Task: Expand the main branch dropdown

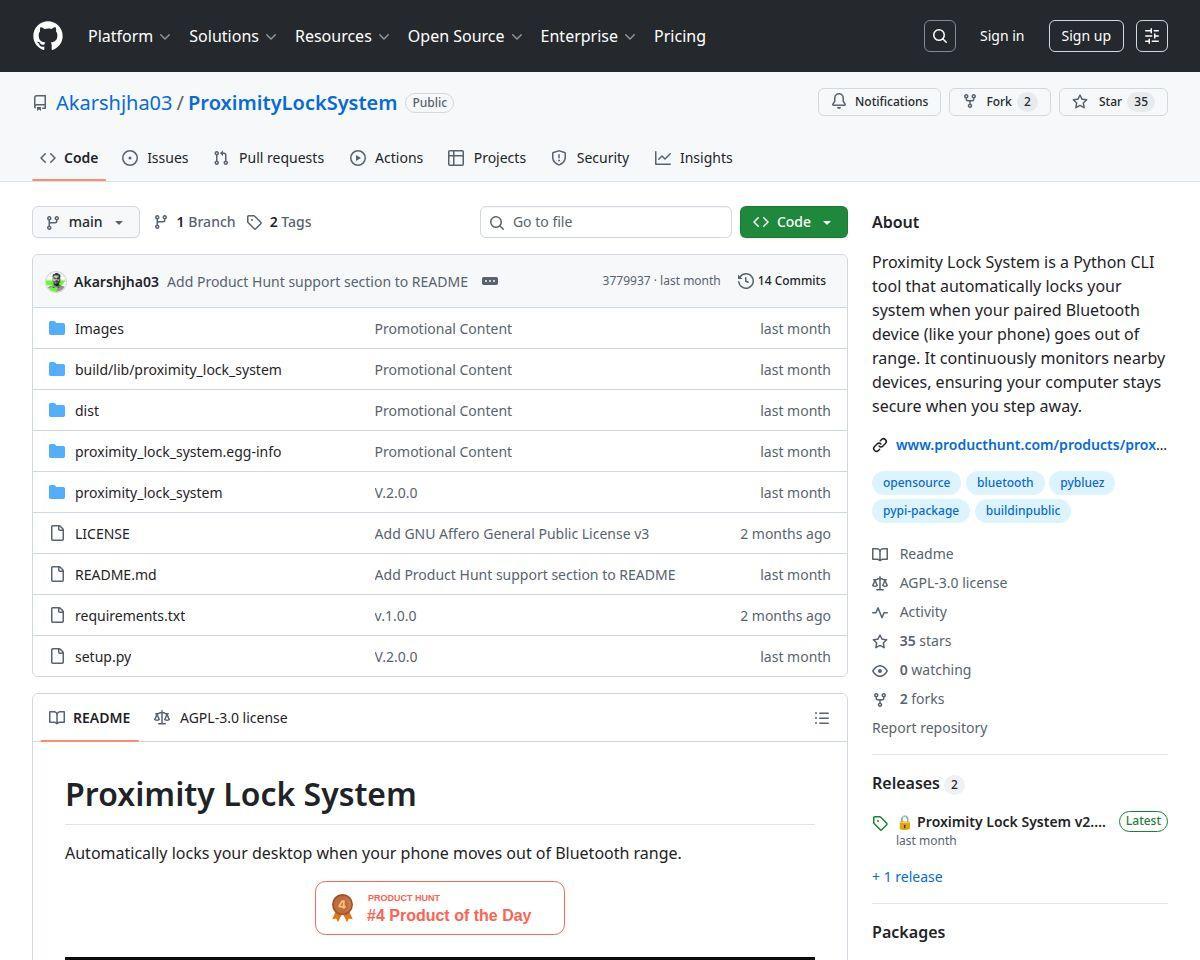Action: pos(86,222)
